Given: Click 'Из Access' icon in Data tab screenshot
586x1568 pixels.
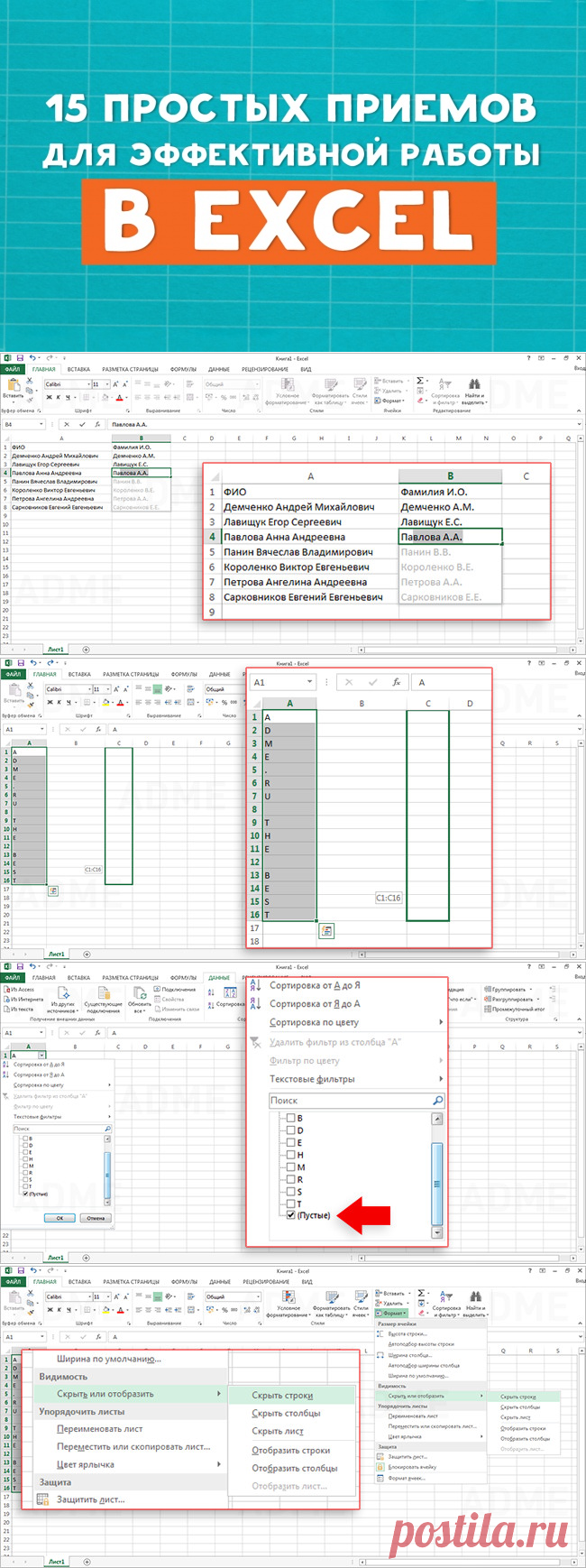Looking at the screenshot, I should [x=6, y=989].
